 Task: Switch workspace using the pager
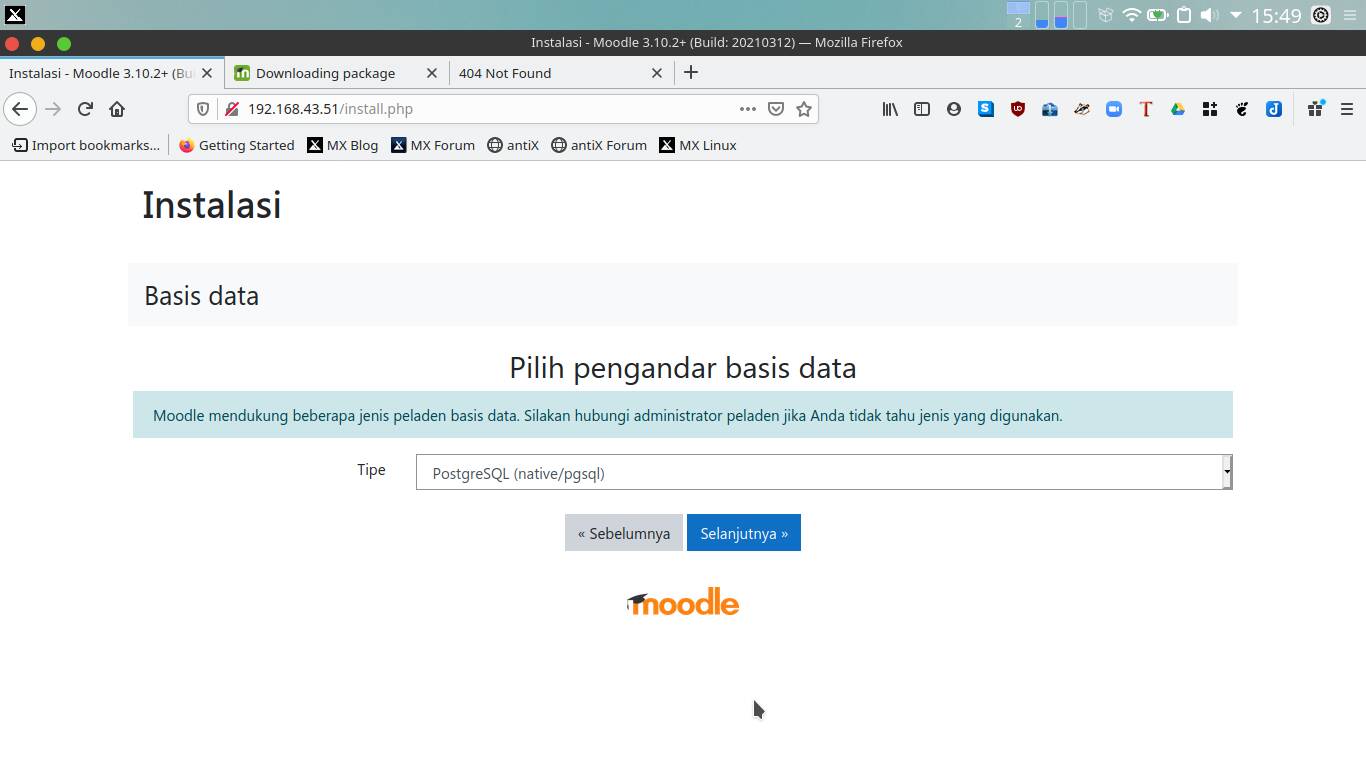click(x=1018, y=15)
